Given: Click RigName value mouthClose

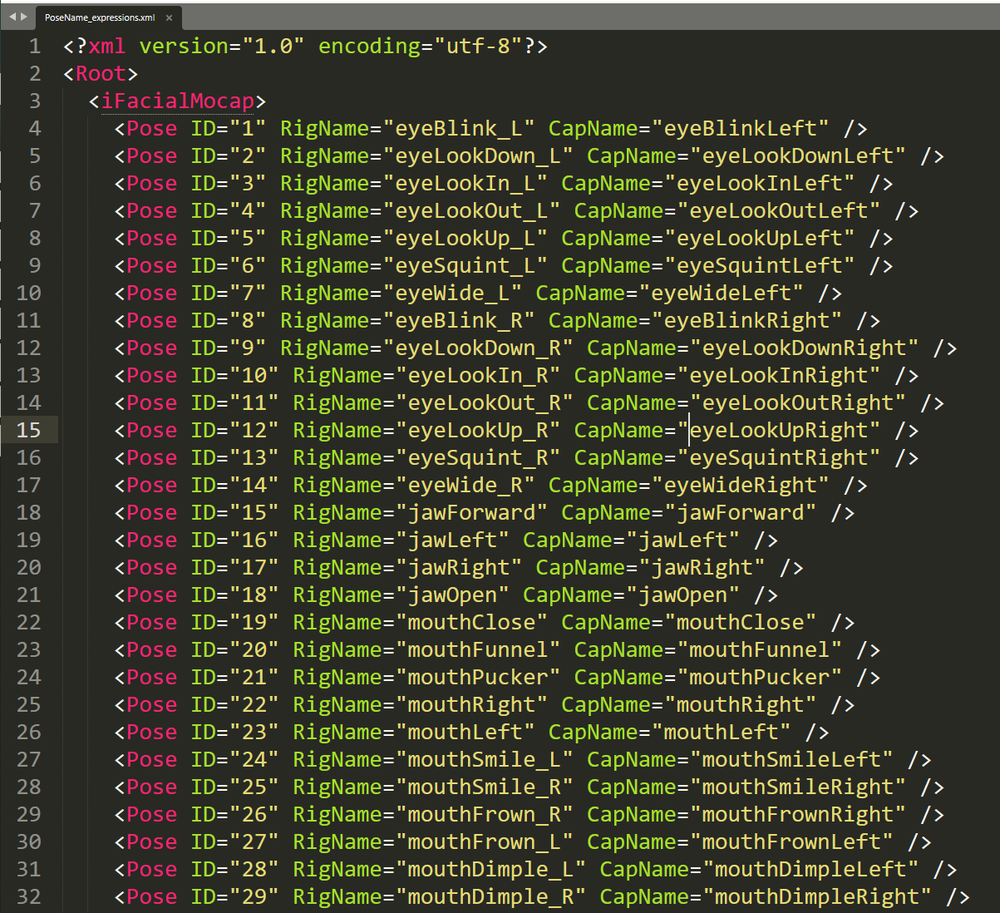Looking at the screenshot, I should pyautogui.click(x=471, y=622).
